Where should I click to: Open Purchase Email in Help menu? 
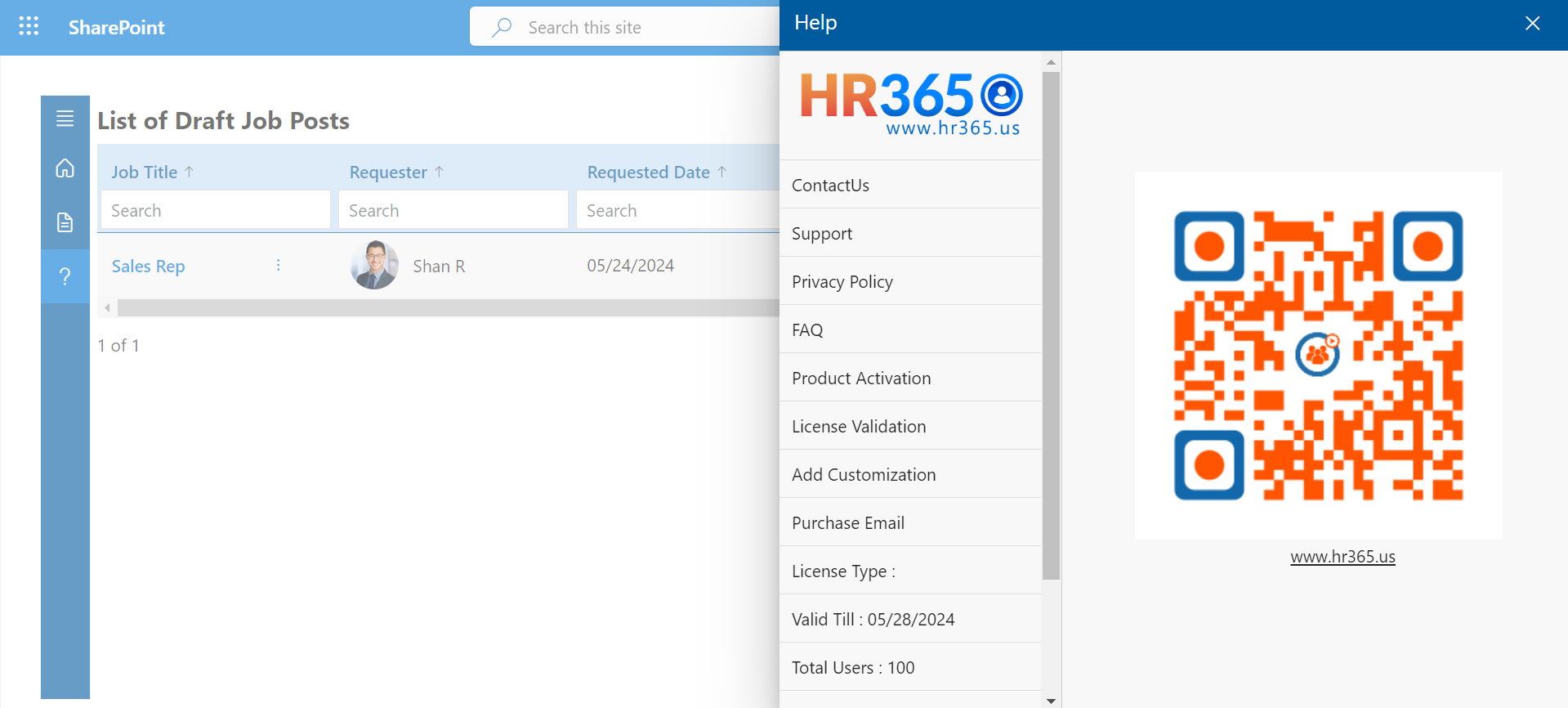(x=910, y=522)
